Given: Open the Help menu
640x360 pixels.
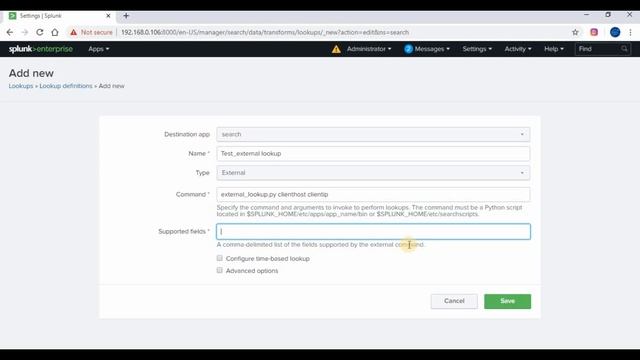Looking at the screenshot, I should pos(554,49).
